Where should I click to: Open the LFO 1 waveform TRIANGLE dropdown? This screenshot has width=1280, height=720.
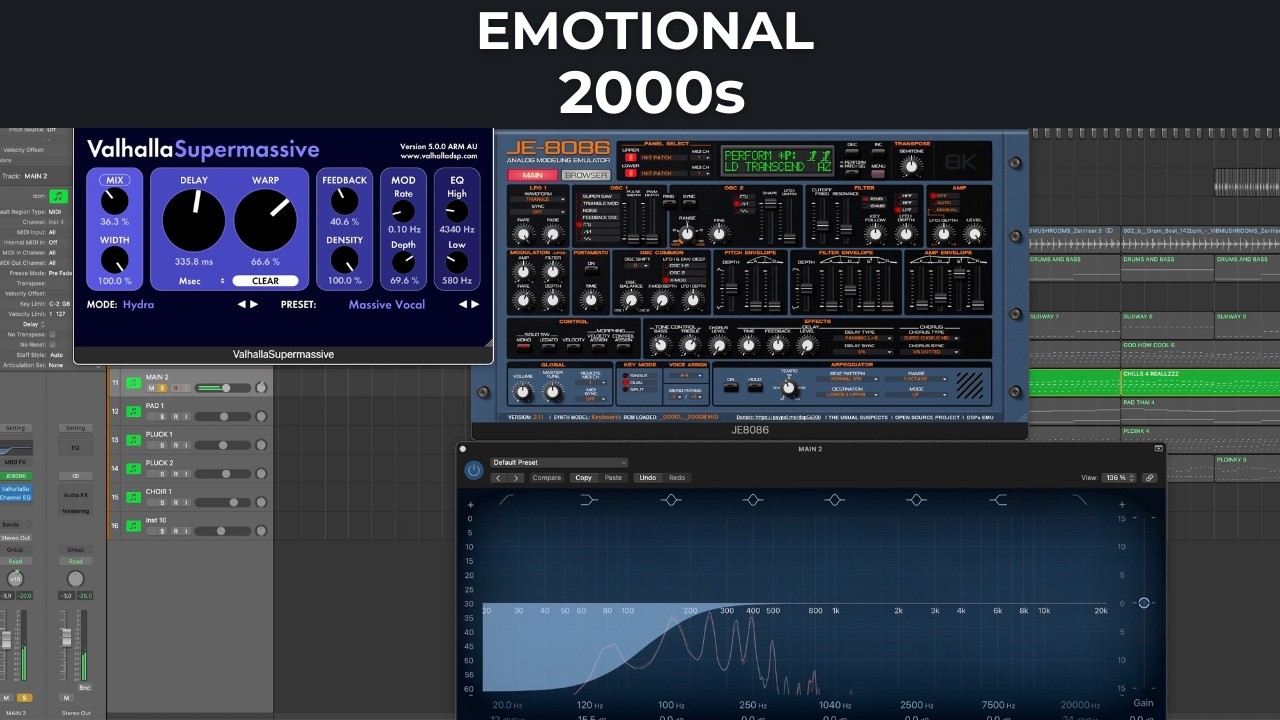pos(538,199)
